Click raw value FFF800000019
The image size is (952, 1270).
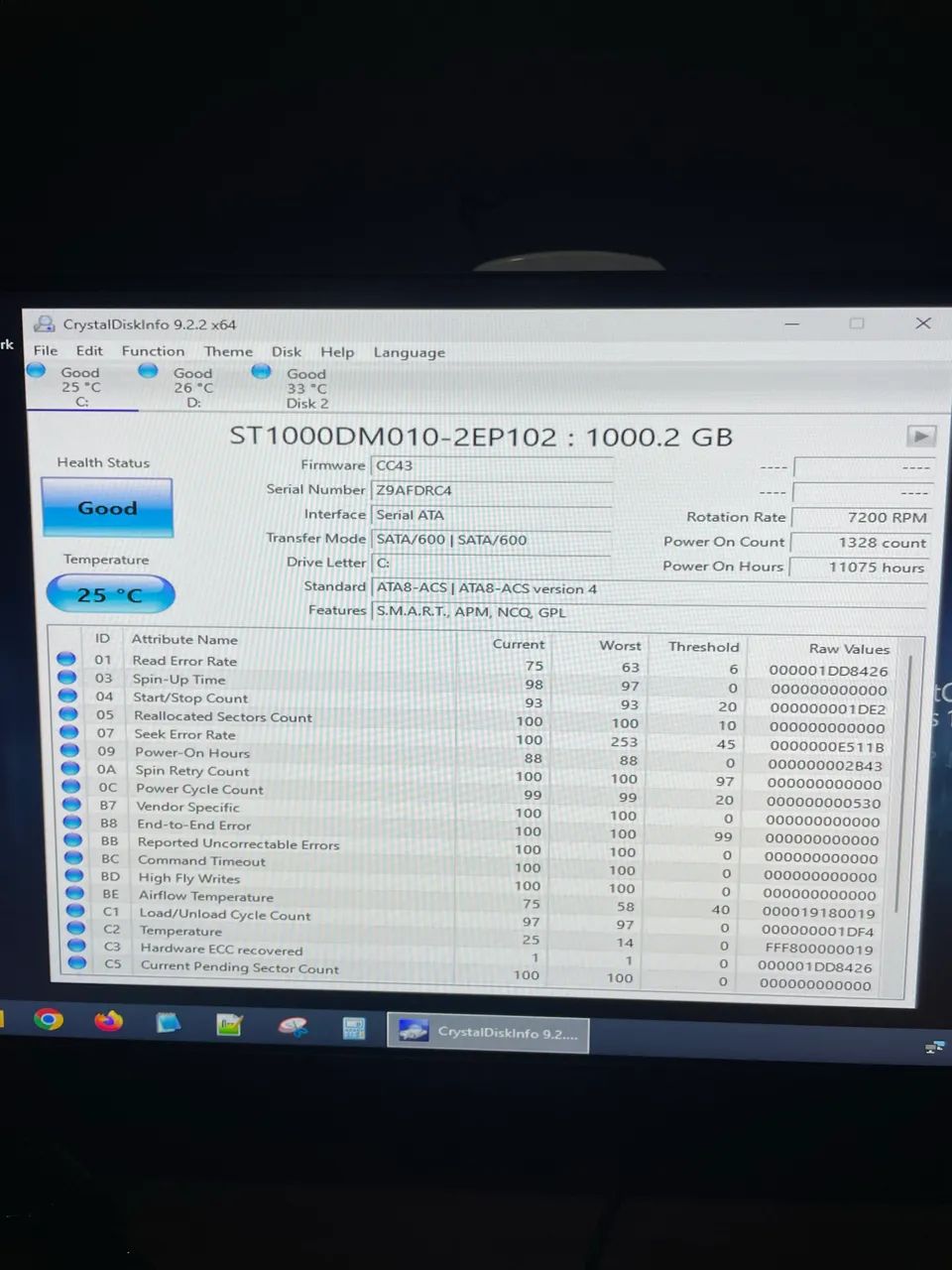click(x=819, y=949)
